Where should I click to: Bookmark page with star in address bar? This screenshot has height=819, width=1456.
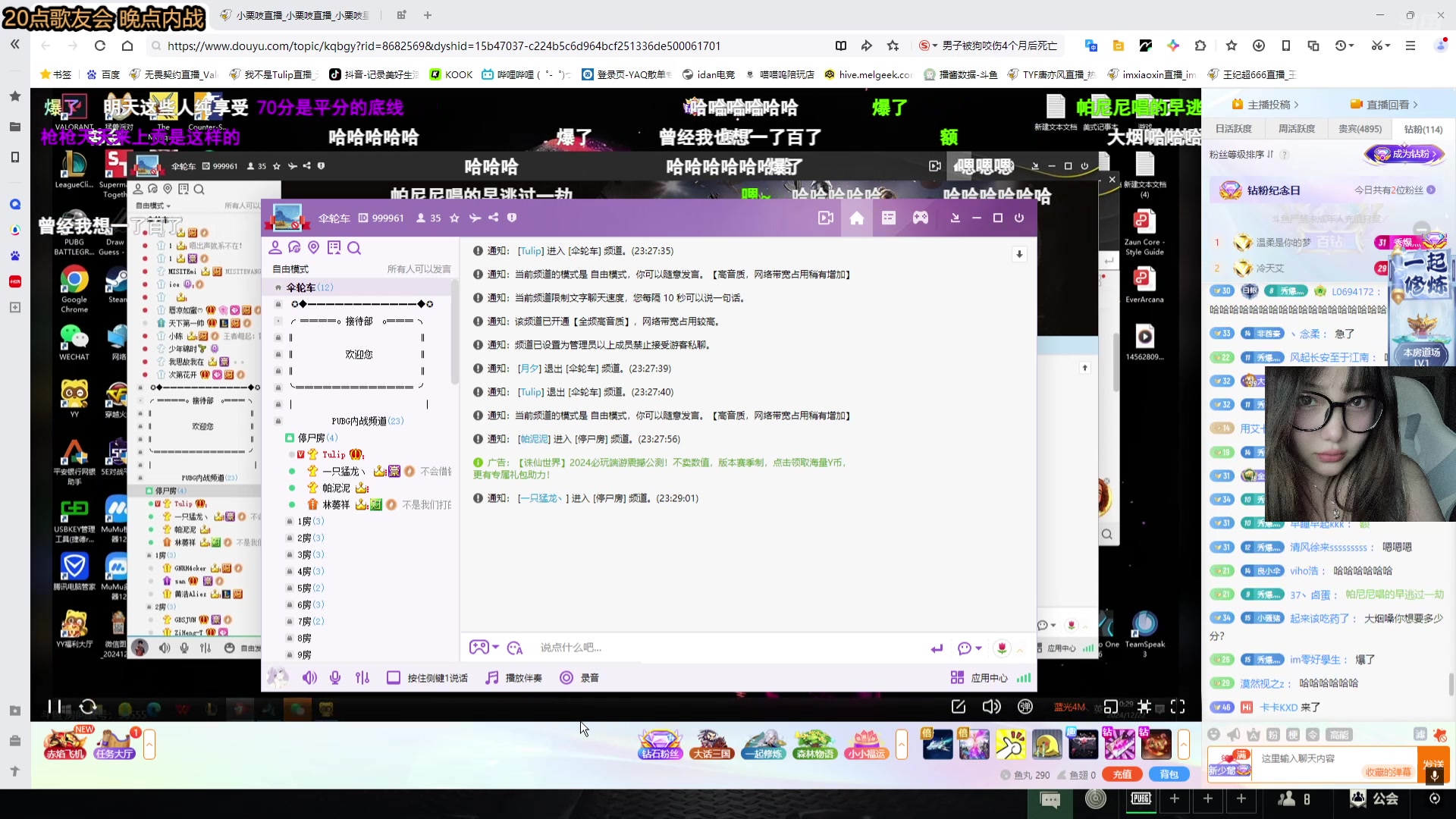tap(893, 45)
